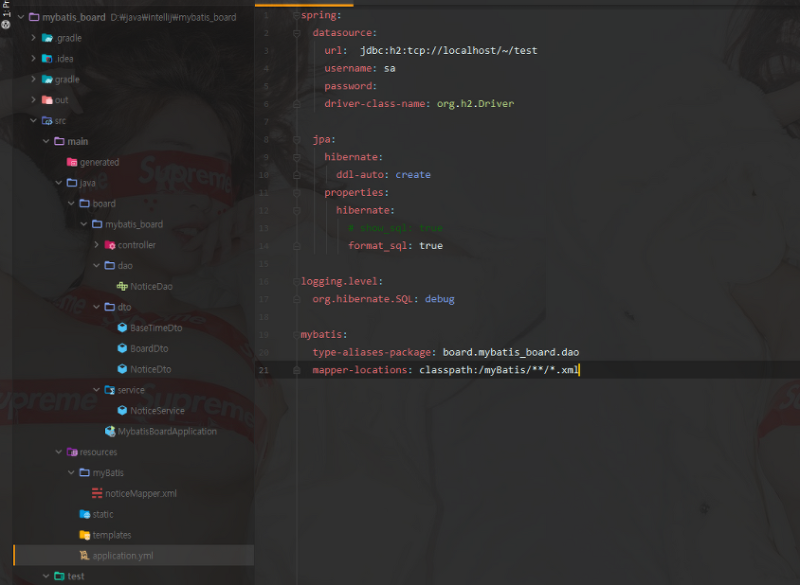Click the BoardDto class icon
This screenshot has height=585, width=800.
point(122,349)
